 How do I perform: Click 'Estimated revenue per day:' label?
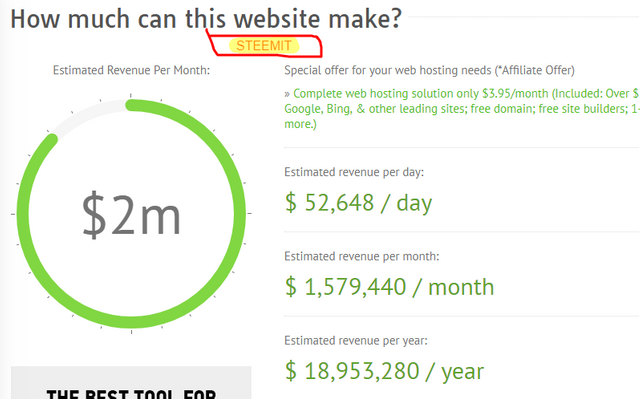(354, 172)
